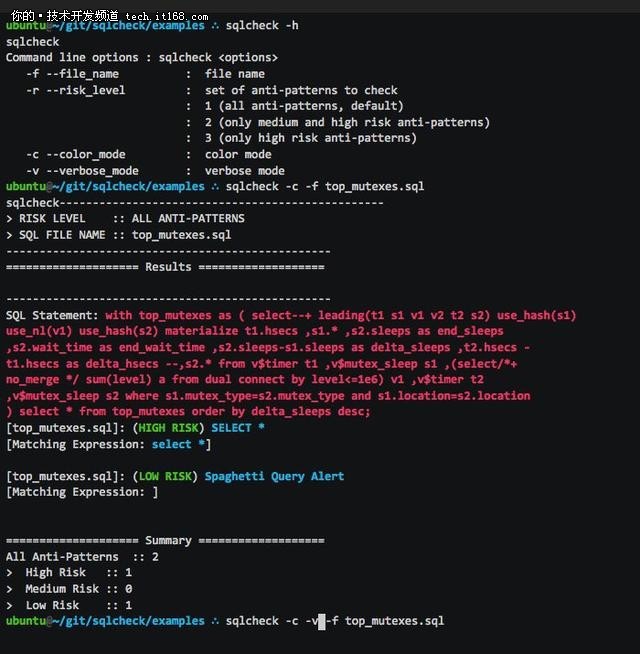640x654 pixels.
Task: Click 'Medium Risk :: 0' summary line
Action: pyautogui.click(x=69, y=589)
